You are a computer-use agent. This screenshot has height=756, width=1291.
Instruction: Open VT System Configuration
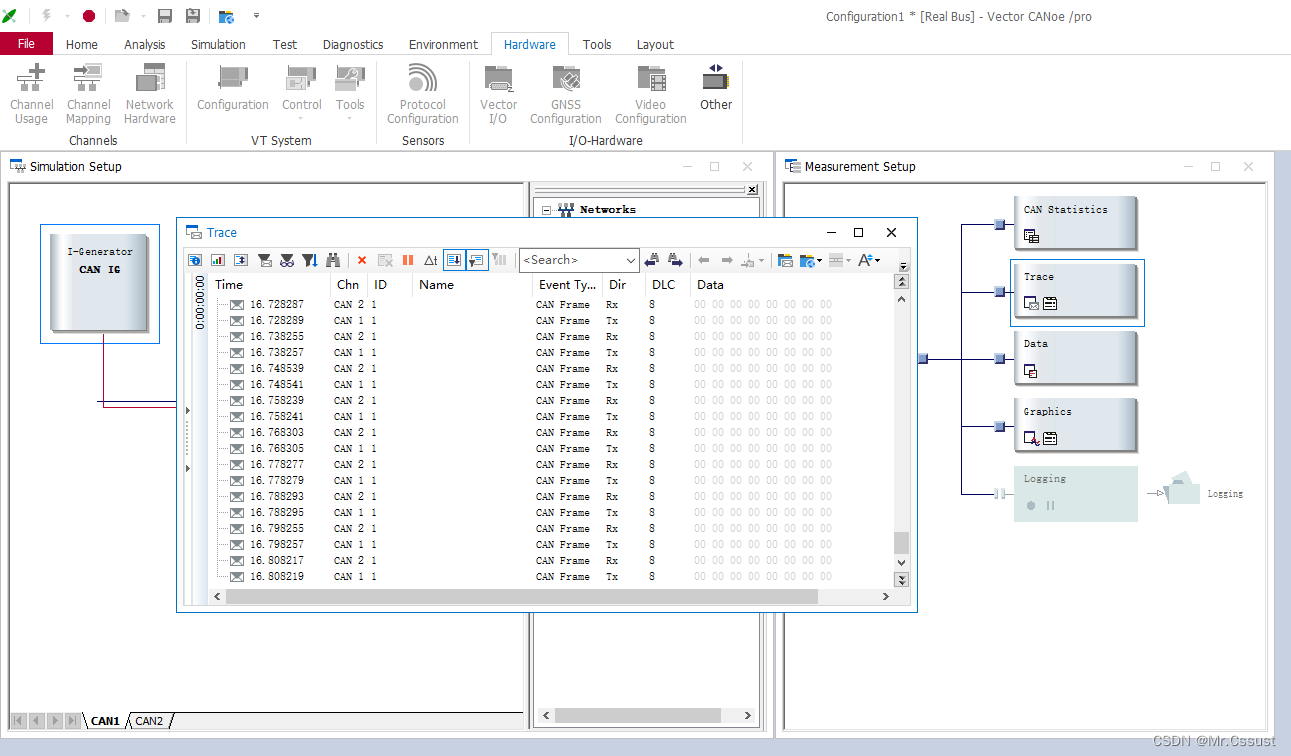233,88
